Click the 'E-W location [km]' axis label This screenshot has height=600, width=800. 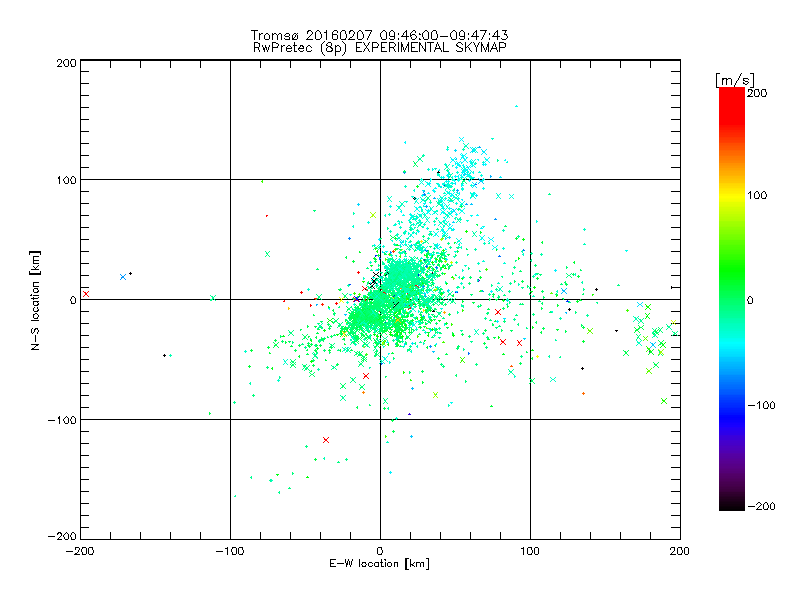point(379,564)
